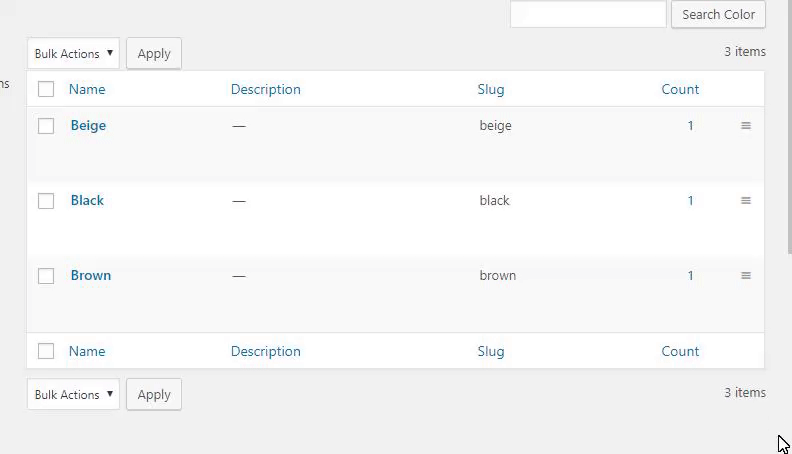Click the drag handle icon for Beige
This screenshot has height=454, width=792.
point(746,126)
